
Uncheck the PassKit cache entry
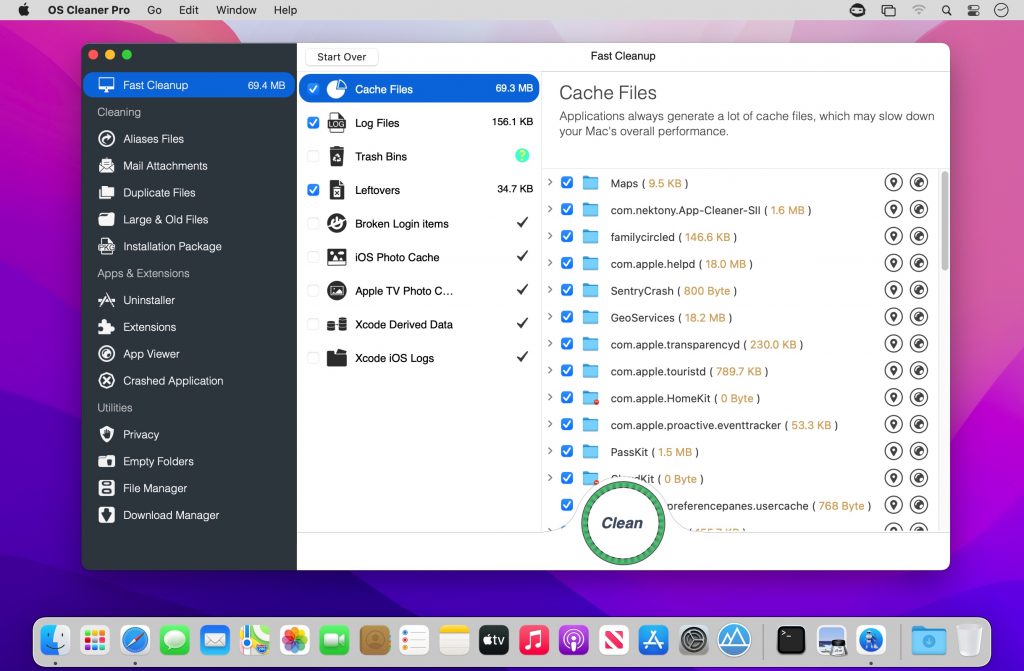click(x=567, y=451)
